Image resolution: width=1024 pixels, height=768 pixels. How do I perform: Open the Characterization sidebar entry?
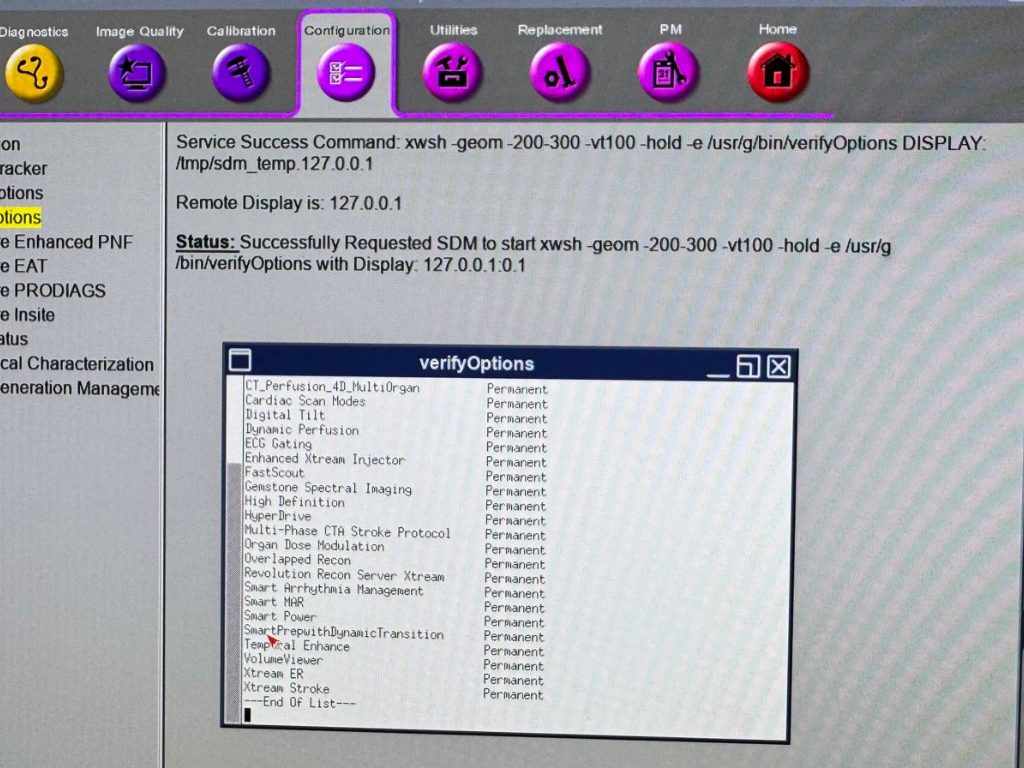tap(80, 364)
